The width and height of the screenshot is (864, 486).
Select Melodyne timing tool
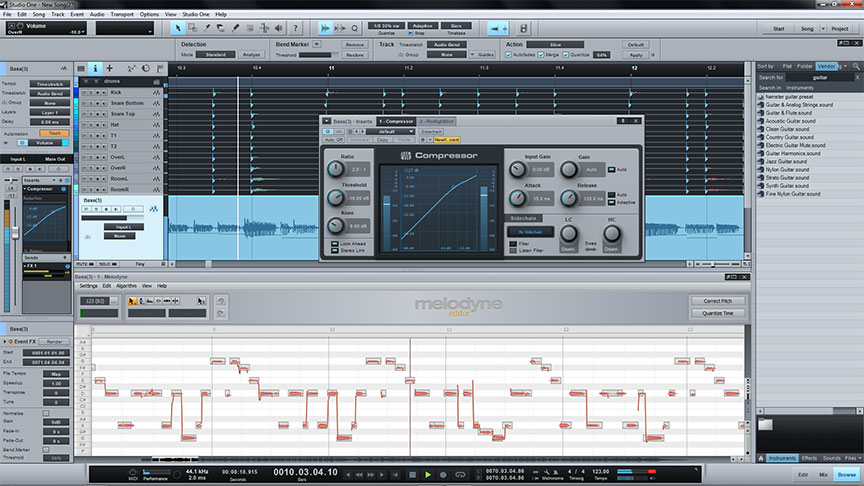click(167, 301)
